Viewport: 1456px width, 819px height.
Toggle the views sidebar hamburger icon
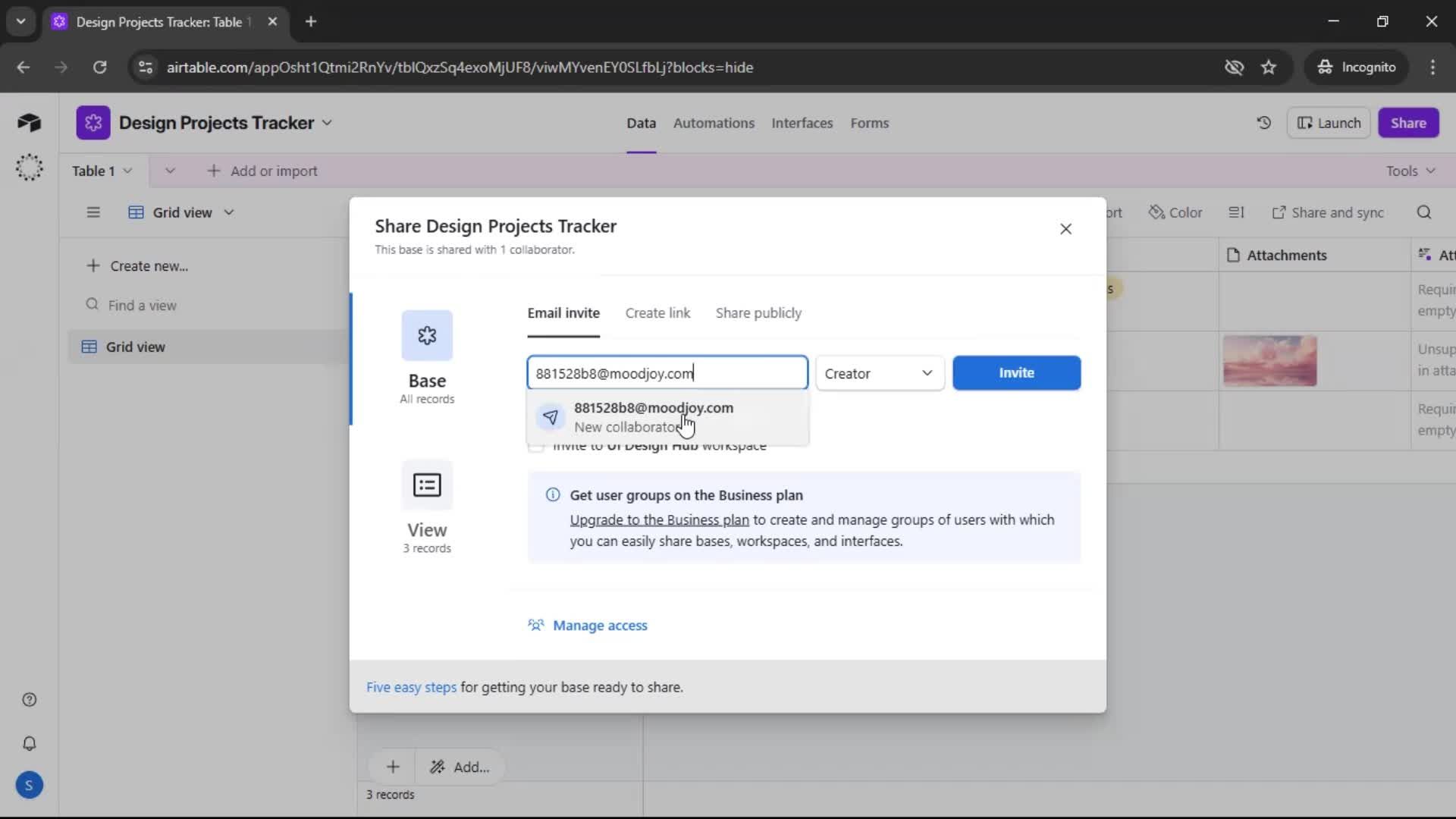pos(93,212)
